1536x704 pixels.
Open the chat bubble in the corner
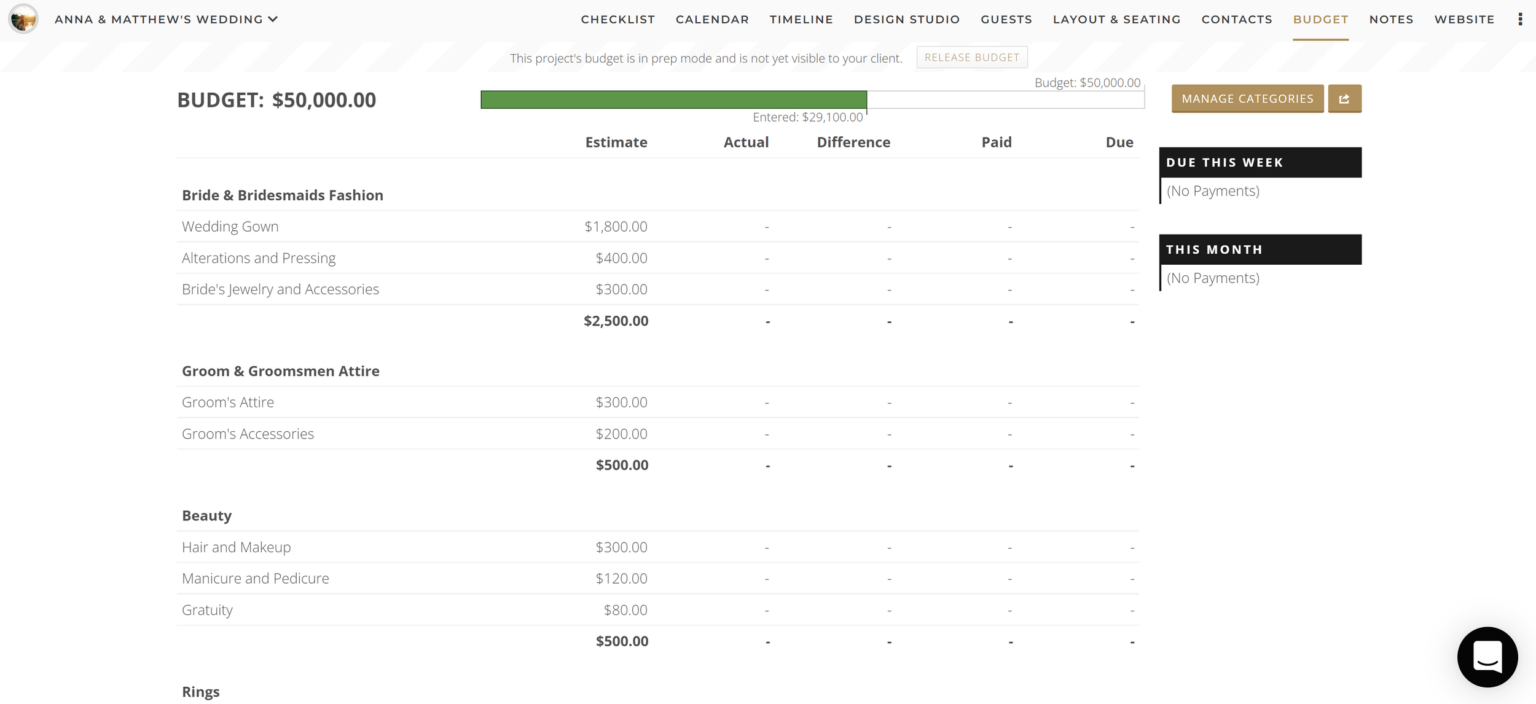tap(1487, 657)
